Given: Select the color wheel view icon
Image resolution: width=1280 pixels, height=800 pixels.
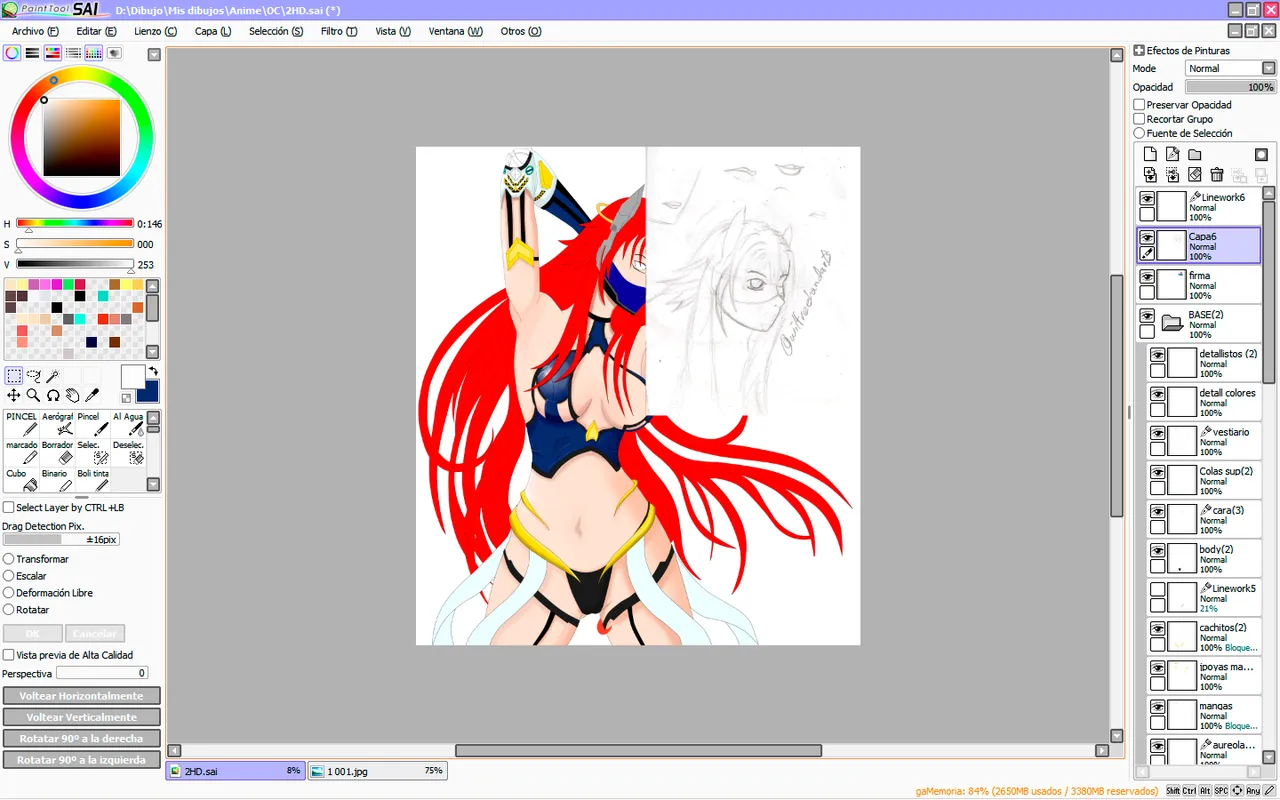Looking at the screenshot, I should 12,53.
